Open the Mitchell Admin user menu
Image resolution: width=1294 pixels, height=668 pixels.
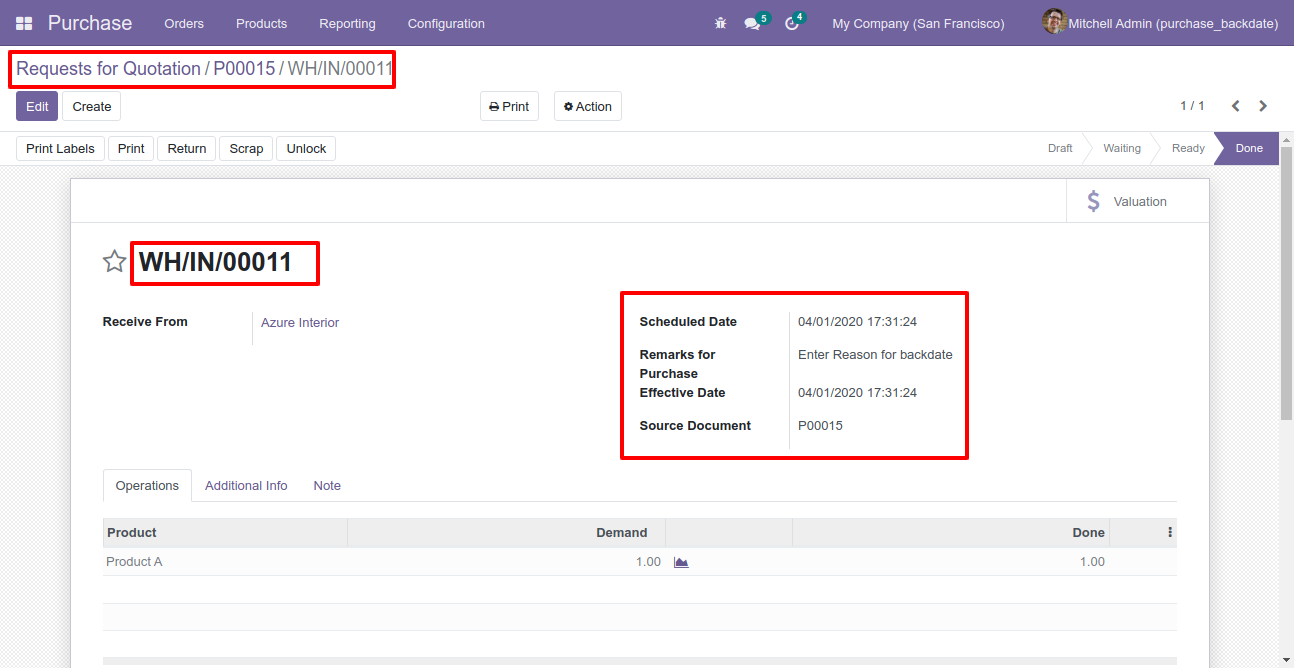point(1160,23)
